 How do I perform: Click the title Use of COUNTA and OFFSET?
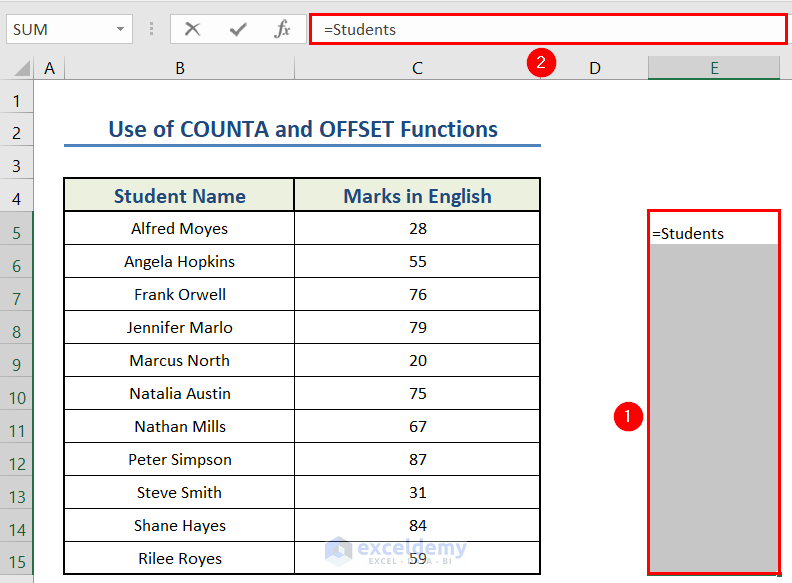(302, 130)
